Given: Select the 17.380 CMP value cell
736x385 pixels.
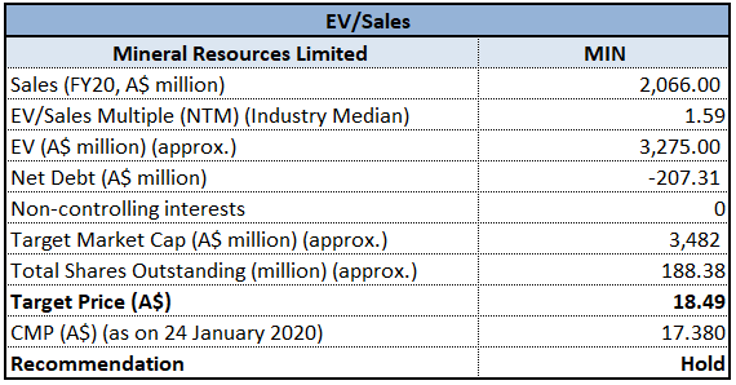Looking at the screenshot, I should pos(604,332).
